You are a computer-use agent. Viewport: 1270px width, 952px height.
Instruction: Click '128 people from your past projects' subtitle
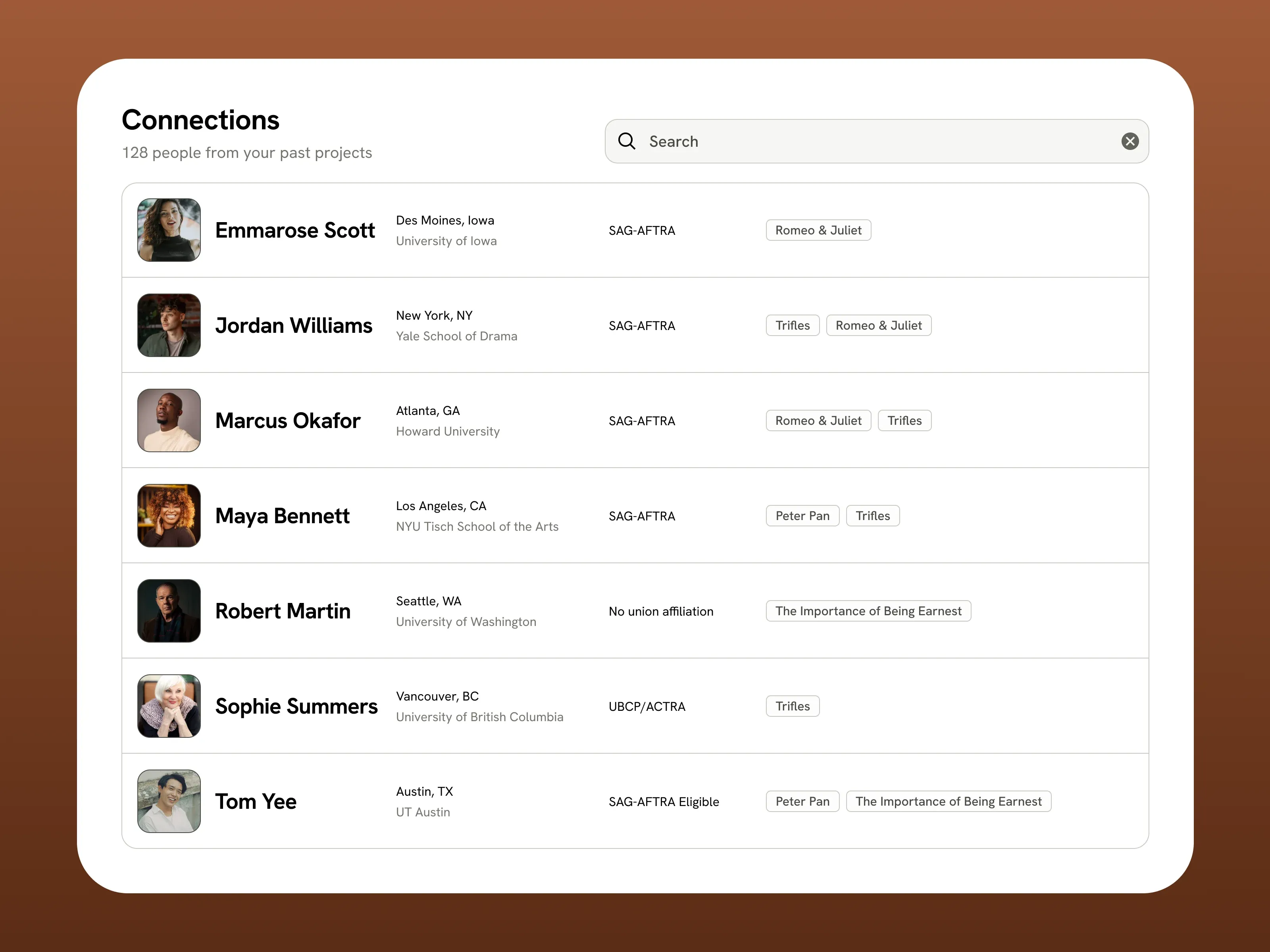(x=247, y=153)
